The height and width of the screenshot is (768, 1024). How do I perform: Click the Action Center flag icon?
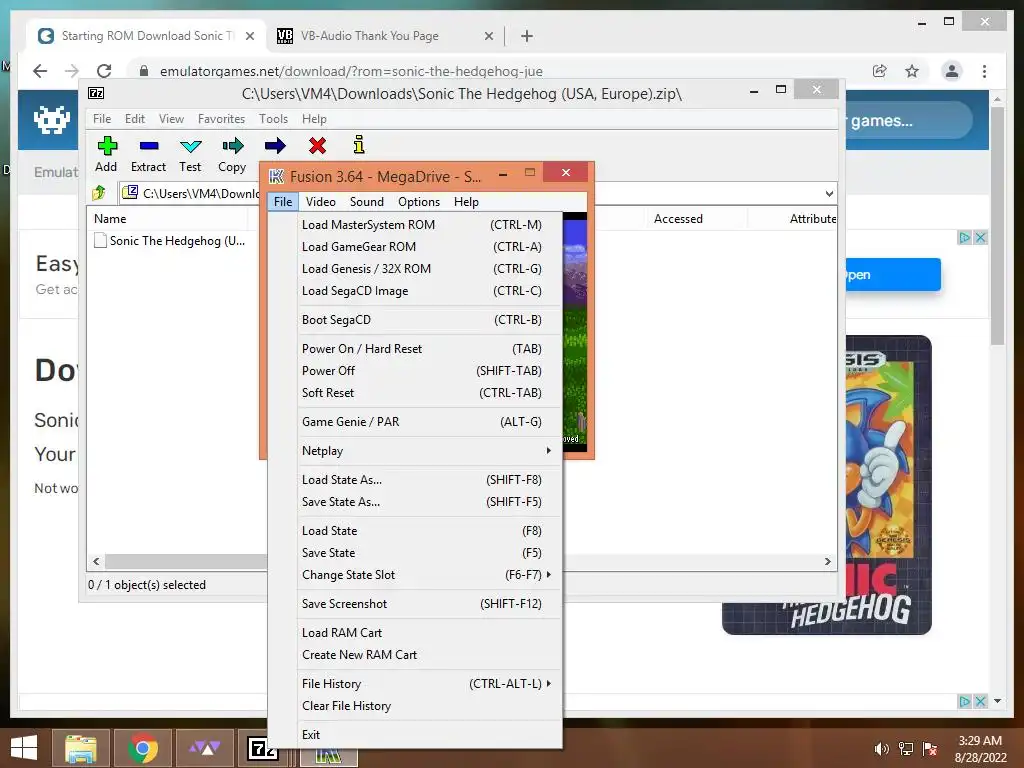(x=929, y=748)
